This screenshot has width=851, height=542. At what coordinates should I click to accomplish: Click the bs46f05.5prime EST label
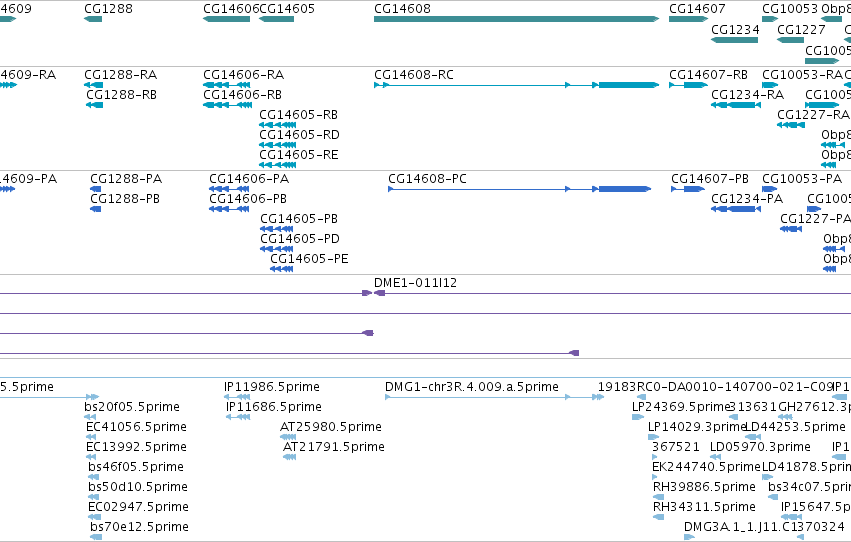coord(136,468)
